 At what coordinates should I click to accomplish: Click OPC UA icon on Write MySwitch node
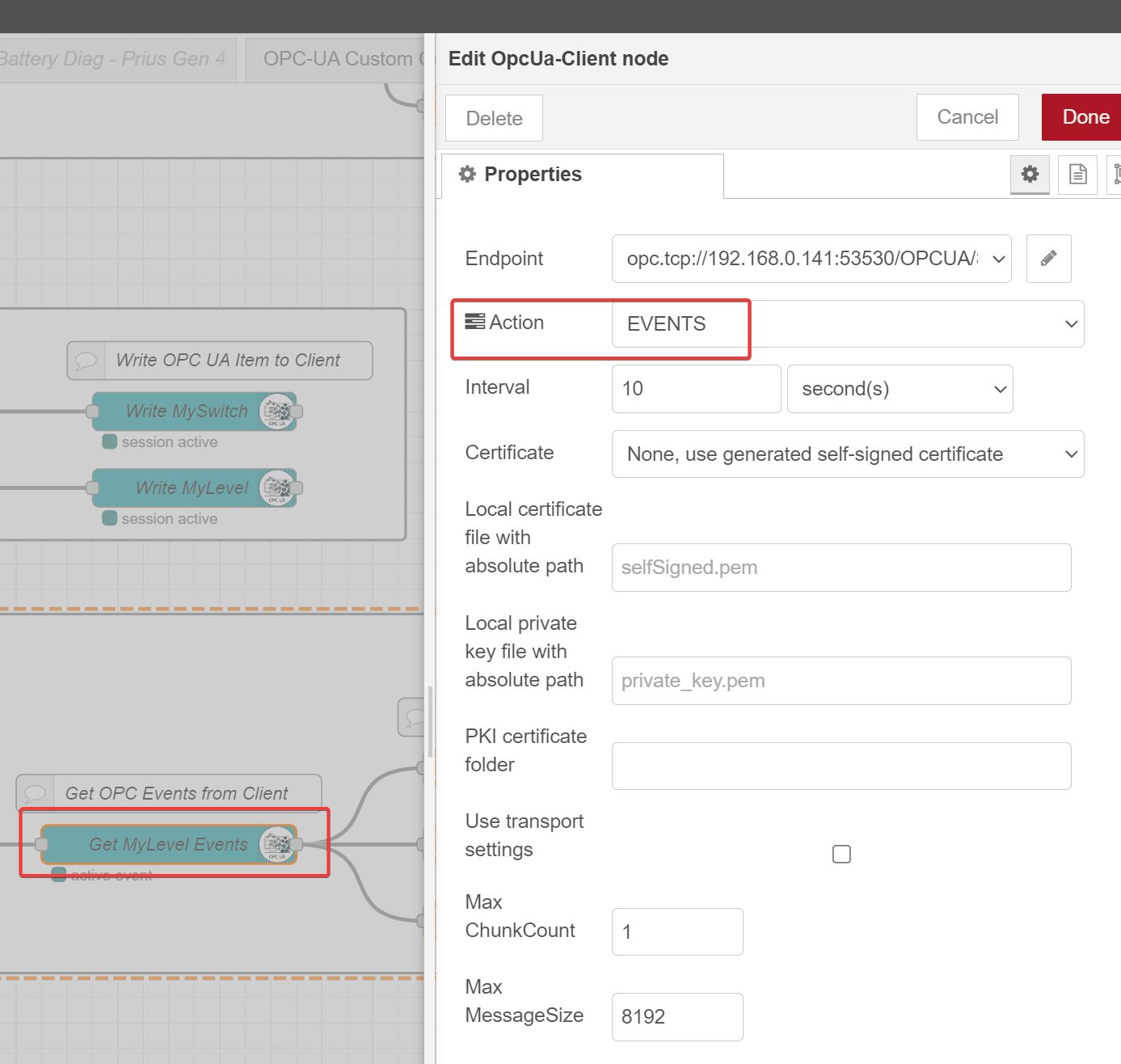coord(276,412)
